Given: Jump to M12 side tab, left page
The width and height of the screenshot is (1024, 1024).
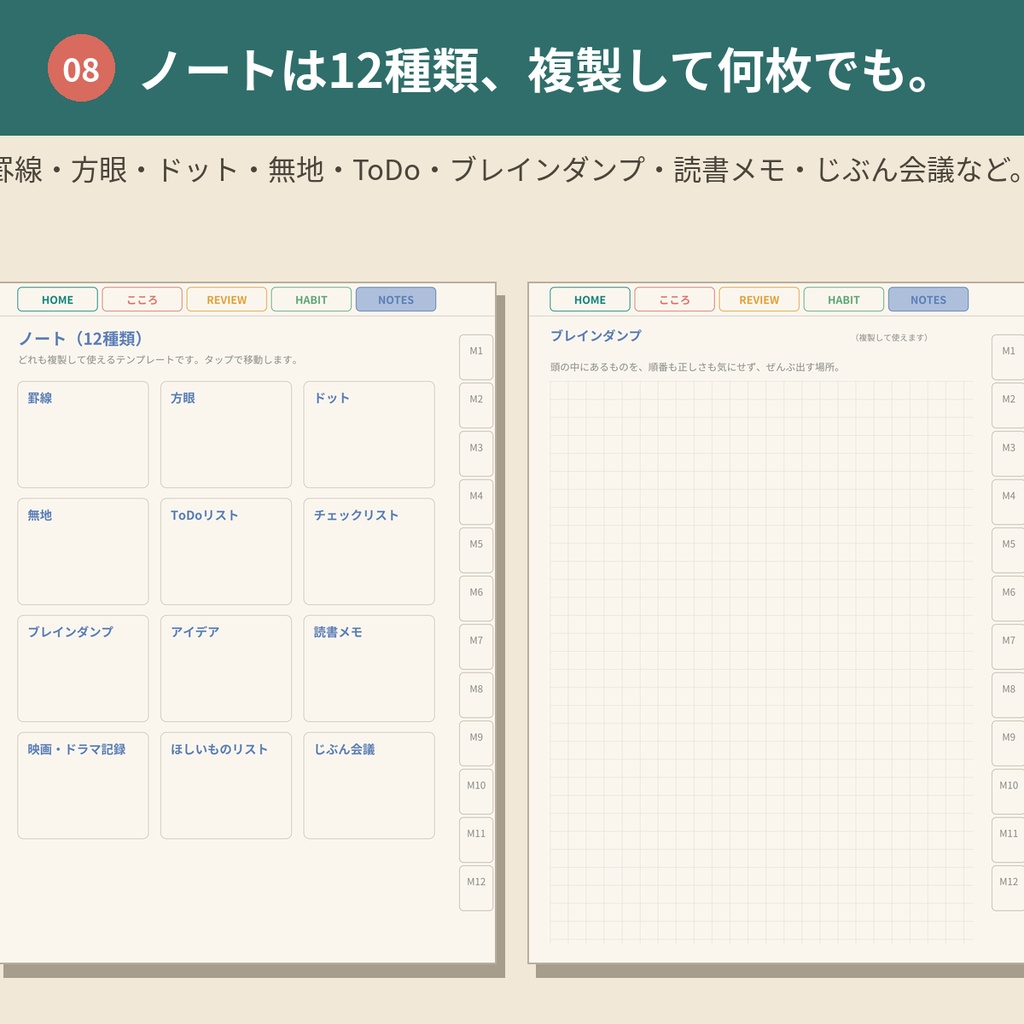Looking at the screenshot, I should pyautogui.click(x=476, y=888).
